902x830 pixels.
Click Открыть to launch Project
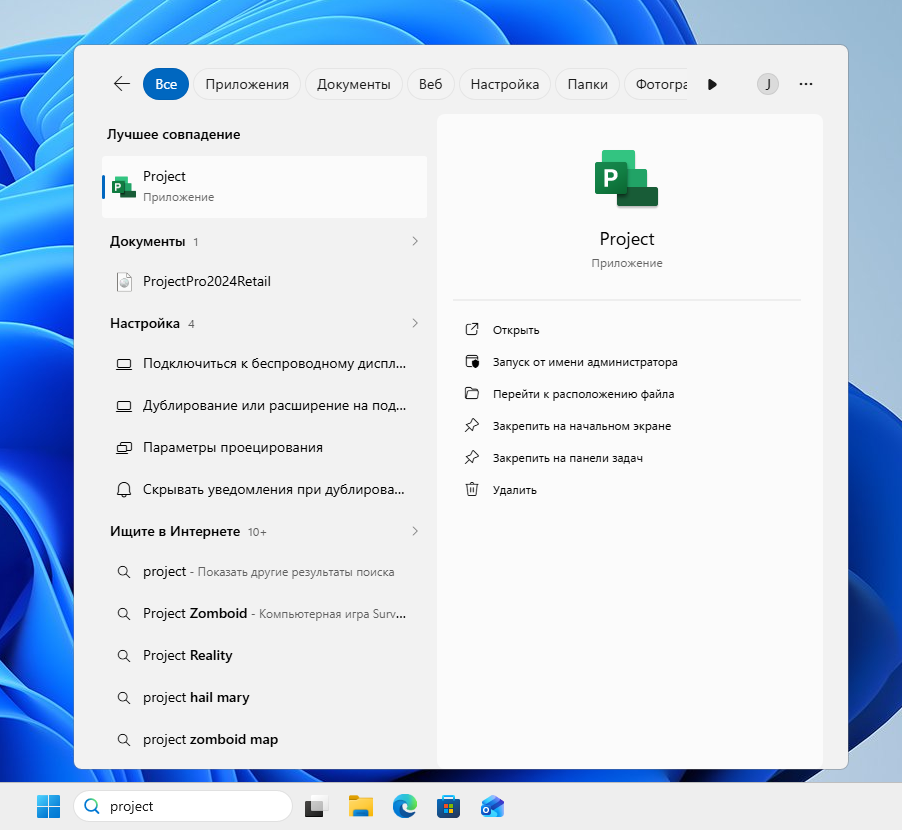point(515,330)
